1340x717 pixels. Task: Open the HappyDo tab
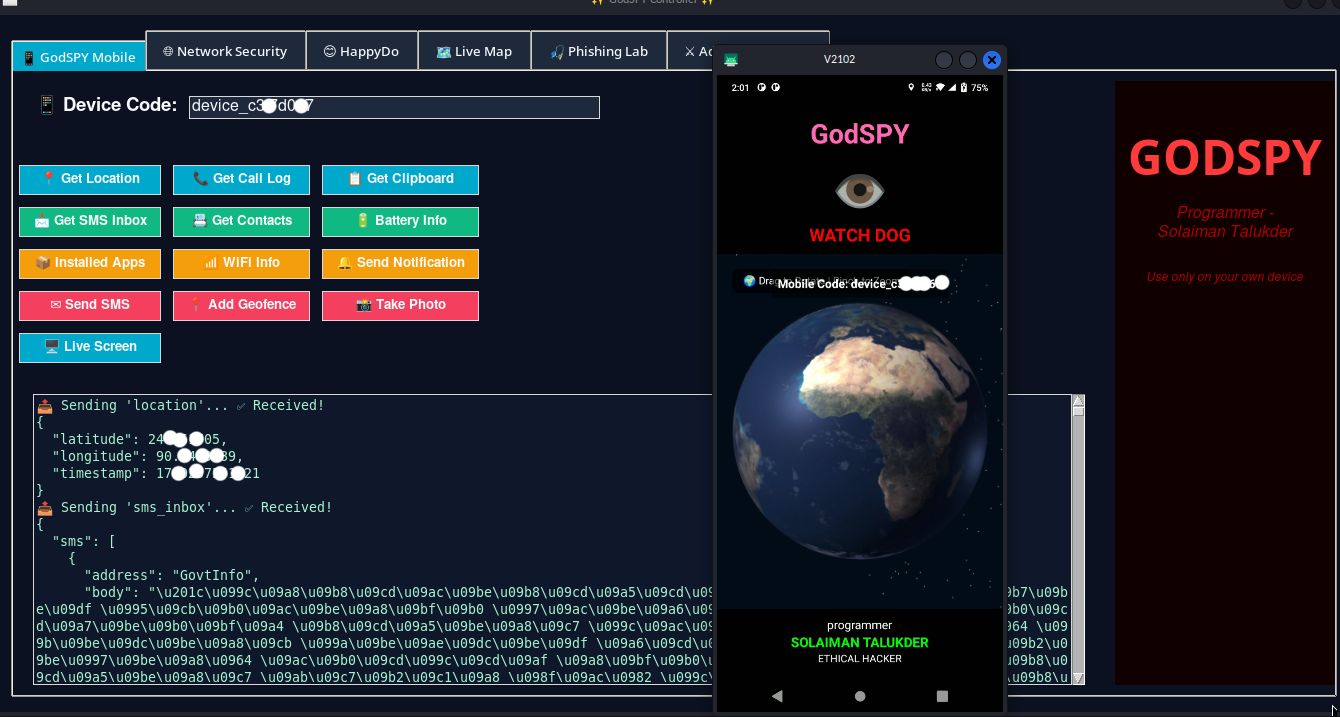tap(360, 51)
